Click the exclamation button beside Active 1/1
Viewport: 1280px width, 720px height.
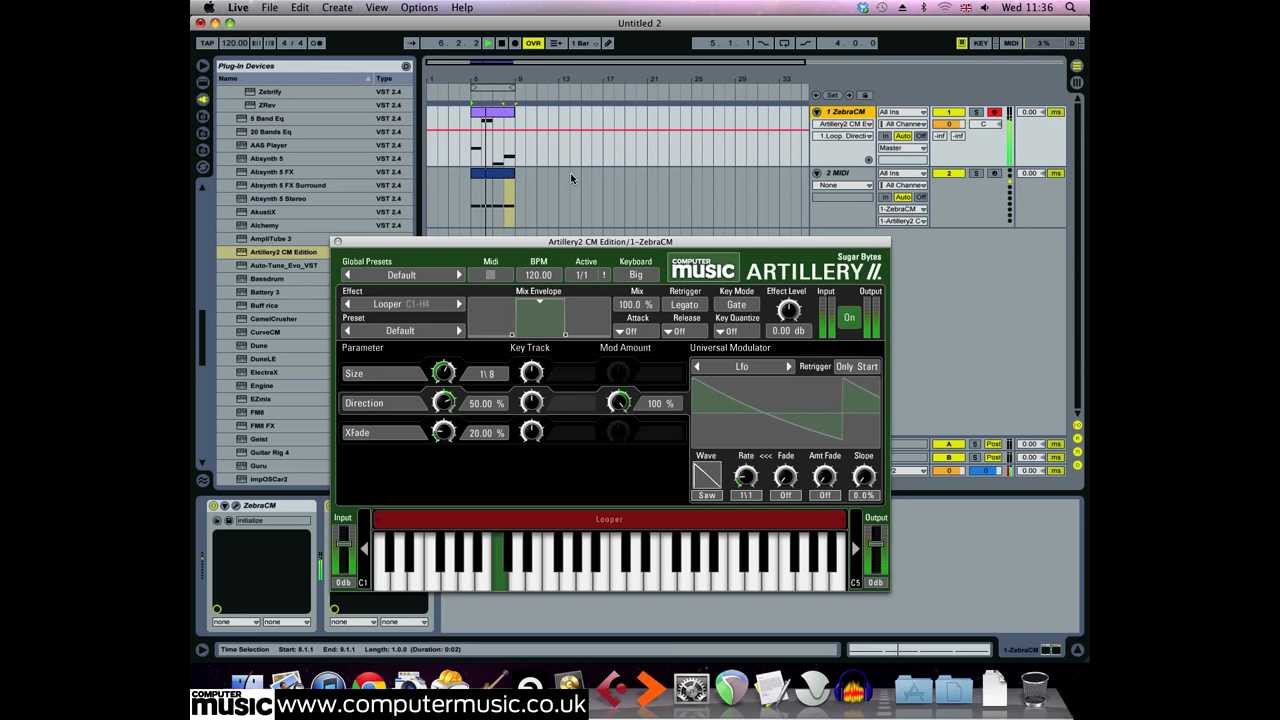click(604, 275)
